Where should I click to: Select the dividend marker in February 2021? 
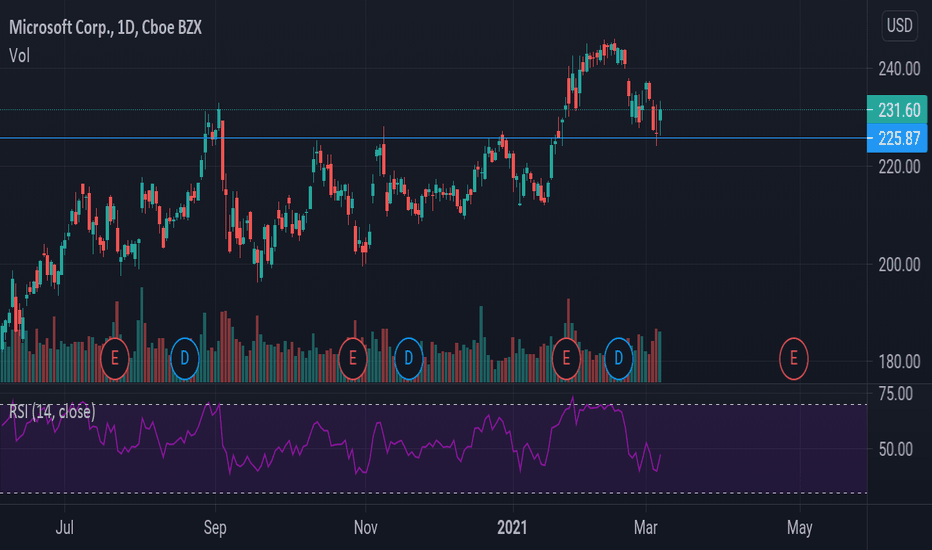coord(619,359)
